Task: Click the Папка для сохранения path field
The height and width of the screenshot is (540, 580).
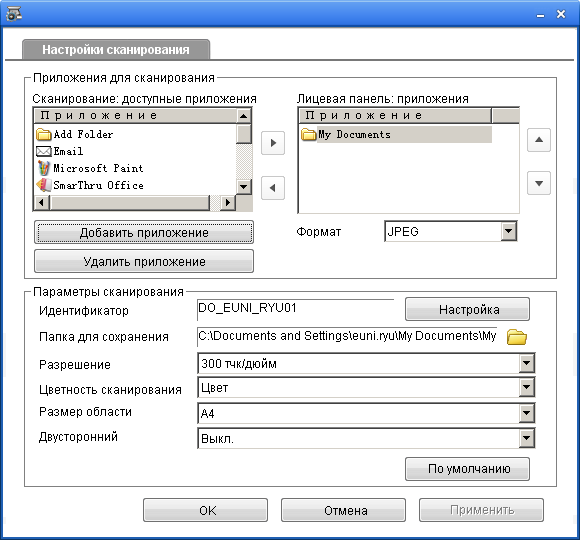Action: pos(348,336)
